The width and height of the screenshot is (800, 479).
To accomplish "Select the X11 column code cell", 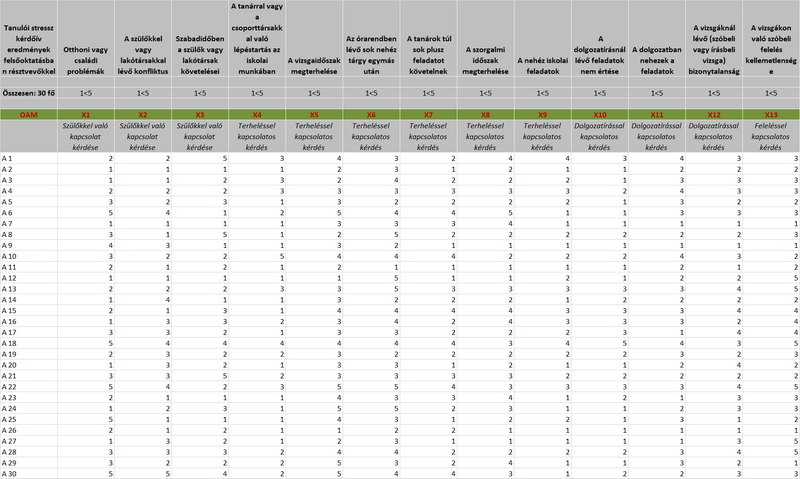I will [657, 115].
